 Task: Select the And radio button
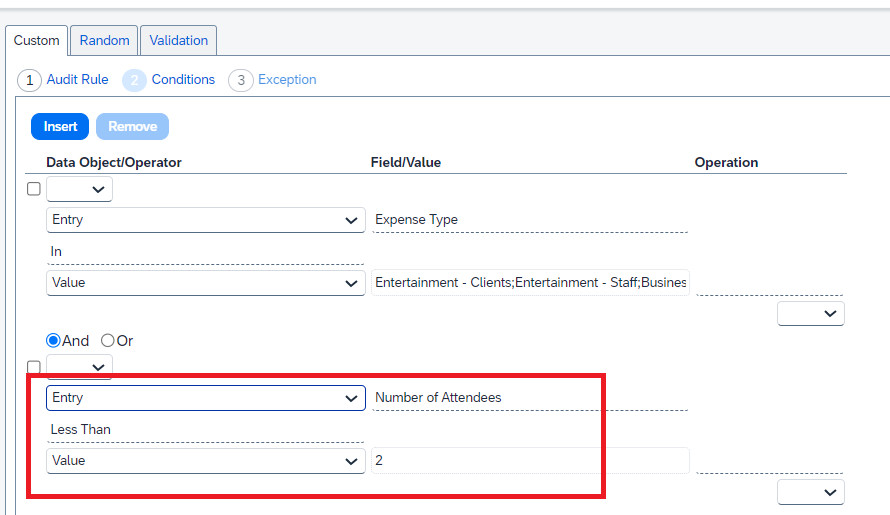(53, 341)
